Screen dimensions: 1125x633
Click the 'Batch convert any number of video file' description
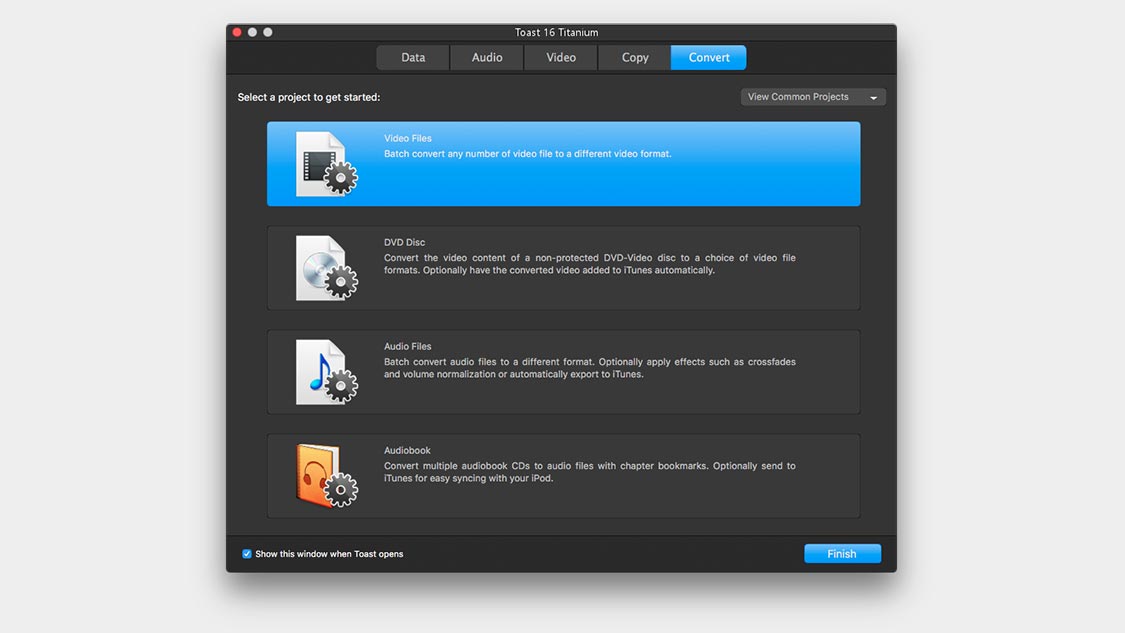527,154
